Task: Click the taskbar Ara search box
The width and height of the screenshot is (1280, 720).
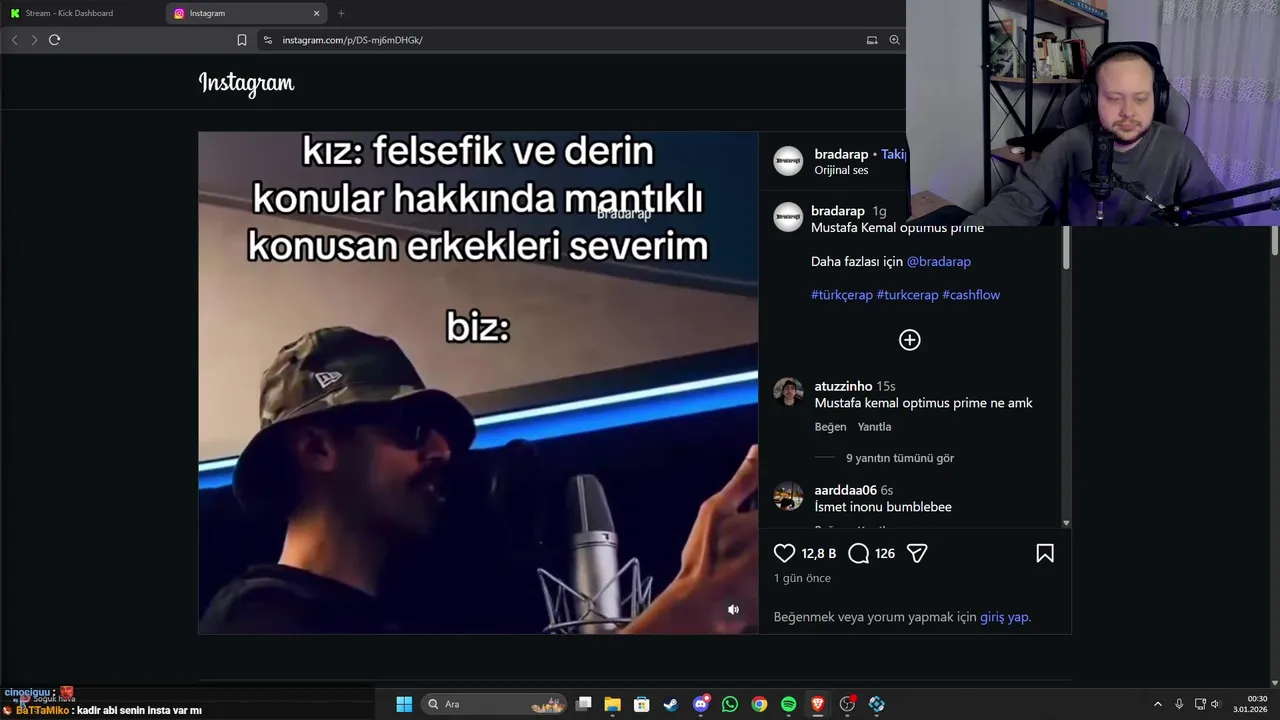Action: [x=494, y=704]
